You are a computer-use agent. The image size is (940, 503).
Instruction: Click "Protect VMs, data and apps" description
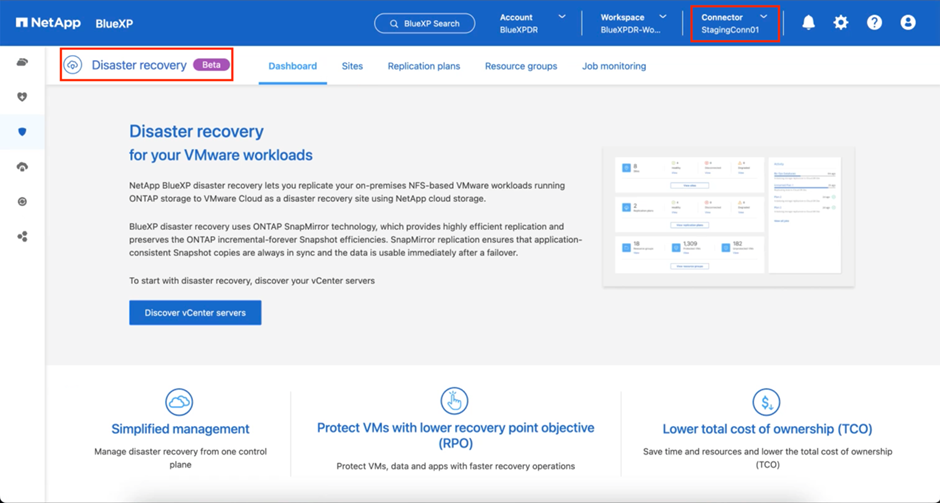tap(456, 466)
